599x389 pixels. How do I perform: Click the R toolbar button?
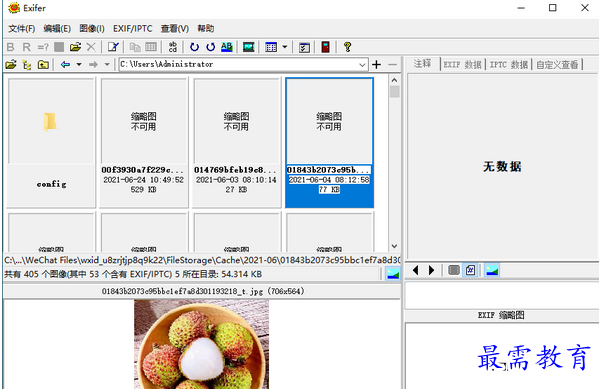[26, 47]
